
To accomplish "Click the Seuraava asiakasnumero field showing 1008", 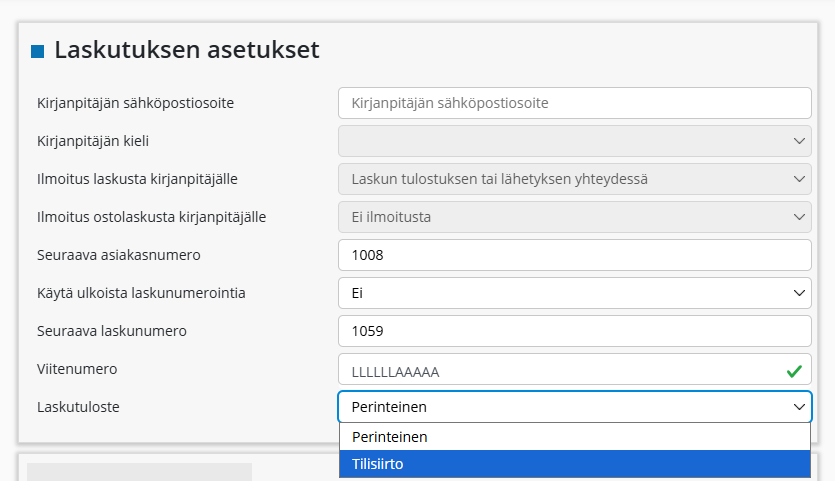I will pos(574,255).
